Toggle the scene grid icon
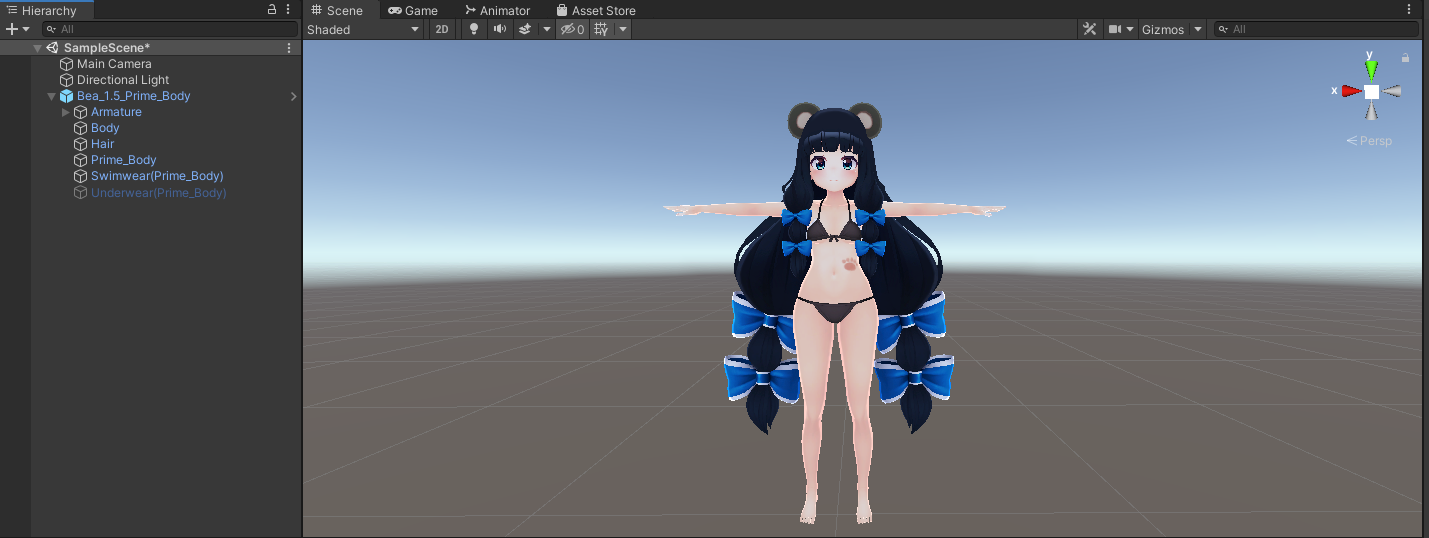Screen dimensions: 1429x538 (601, 29)
